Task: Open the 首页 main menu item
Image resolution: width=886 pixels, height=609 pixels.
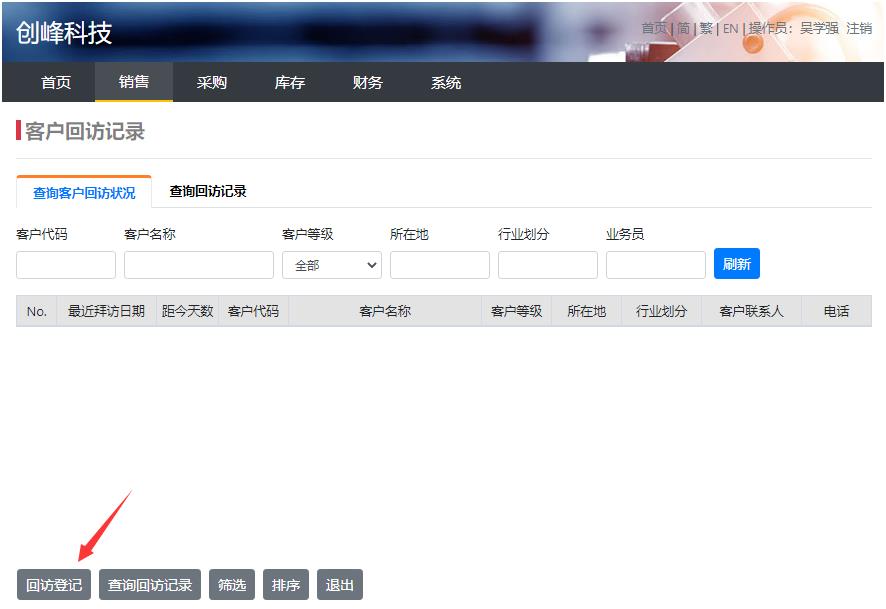Action: tap(56, 82)
